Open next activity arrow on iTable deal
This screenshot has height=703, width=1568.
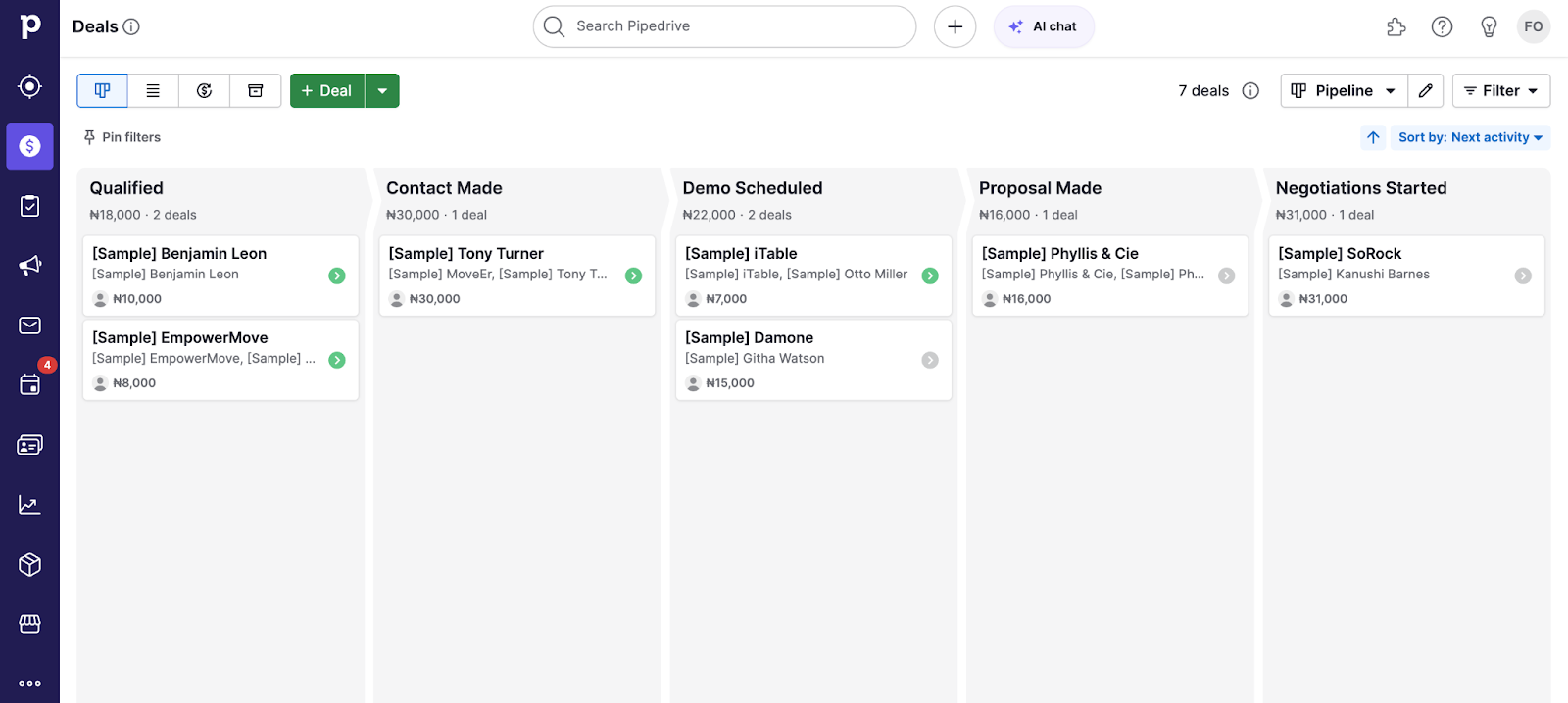click(930, 276)
